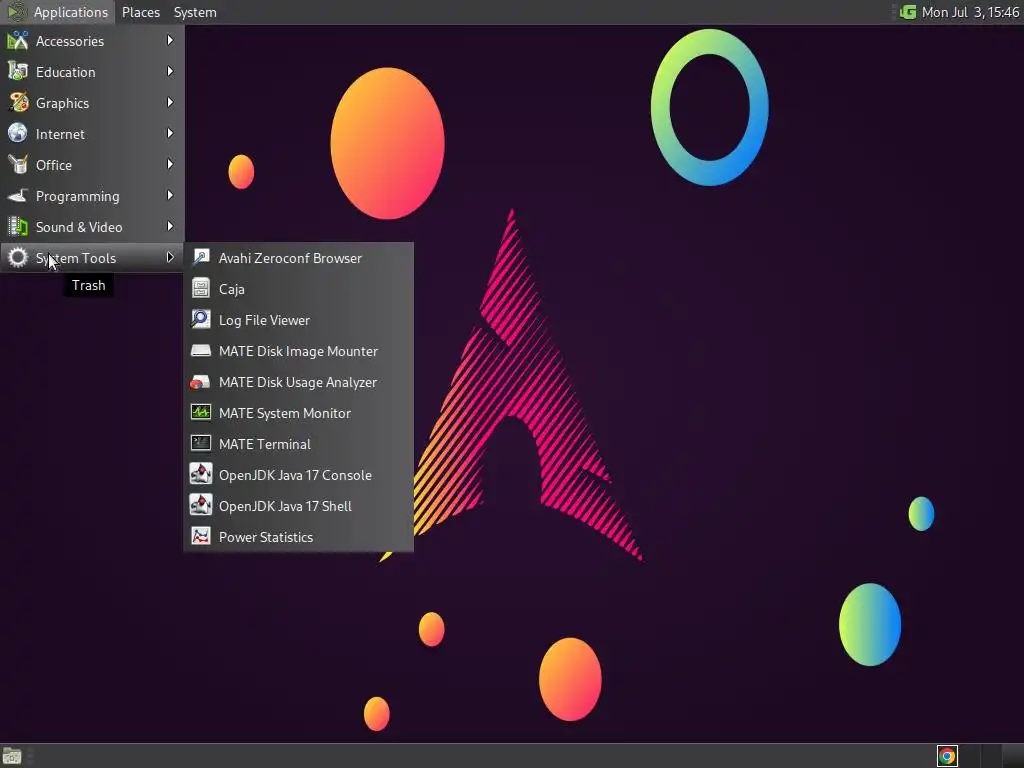This screenshot has width=1024, height=768.
Task: Click the clock showing Mon Jul 3, 15:46
Action: [970, 12]
